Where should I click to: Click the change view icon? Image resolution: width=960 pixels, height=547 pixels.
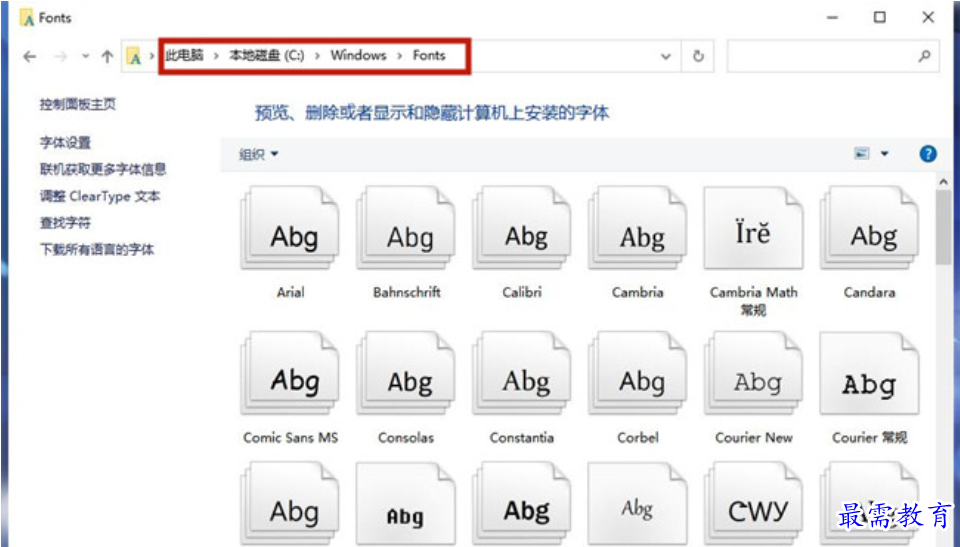pyautogui.click(x=861, y=154)
